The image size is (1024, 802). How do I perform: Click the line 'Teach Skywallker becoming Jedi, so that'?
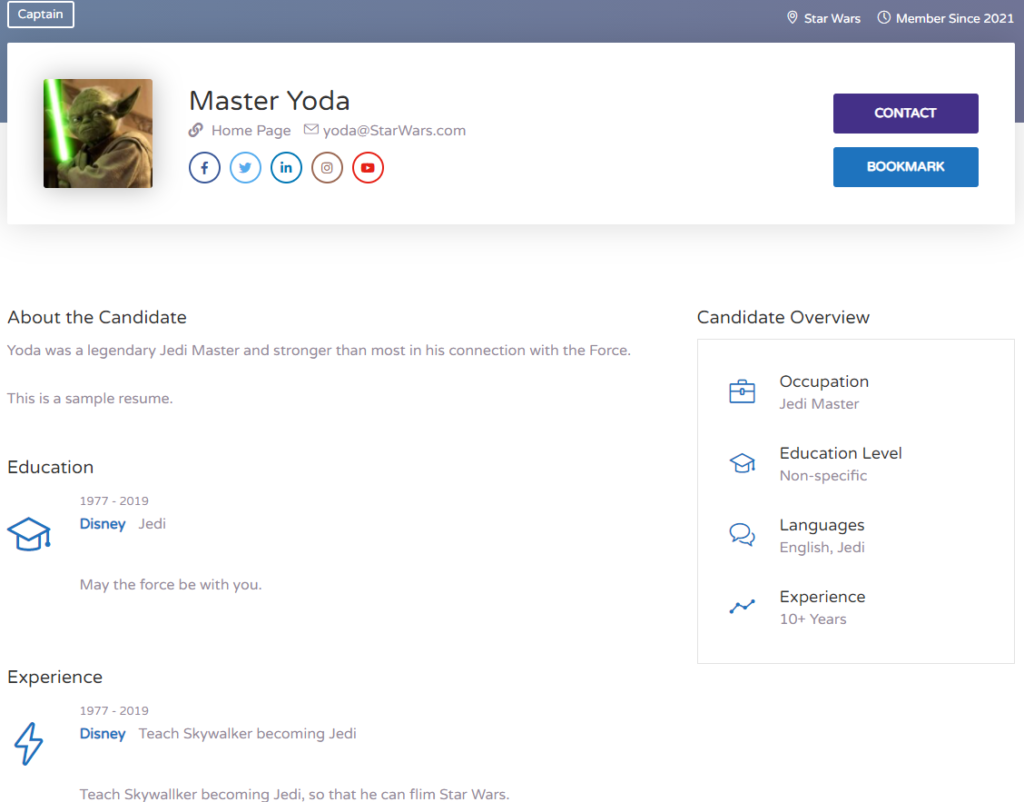pyautogui.click(x=295, y=794)
